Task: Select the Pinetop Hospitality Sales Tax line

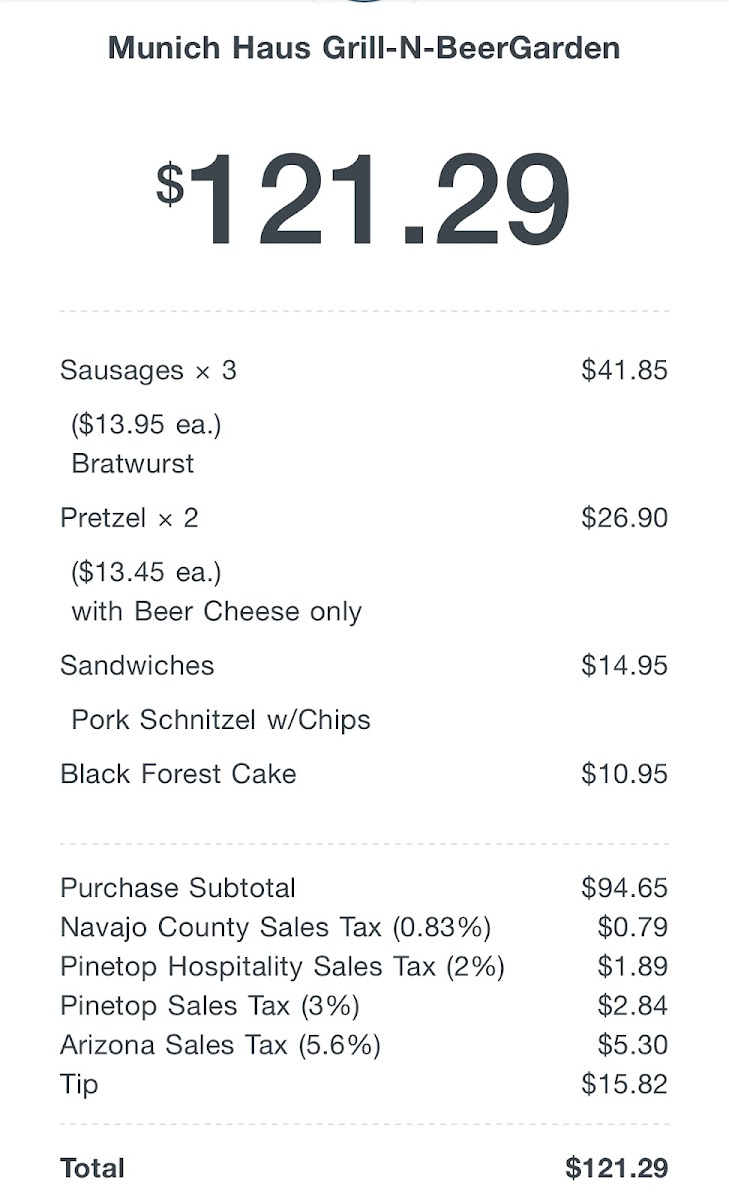Action: pyautogui.click(x=282, y=966)
